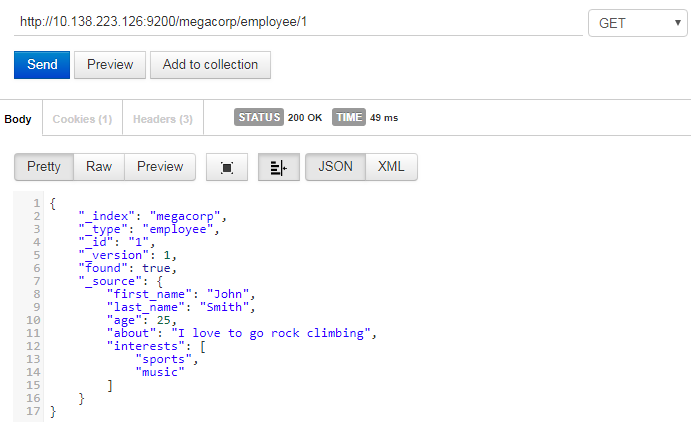The image size is (691, 445).
Task: Click "_type": "employee" line
Action: click(149, 230)
